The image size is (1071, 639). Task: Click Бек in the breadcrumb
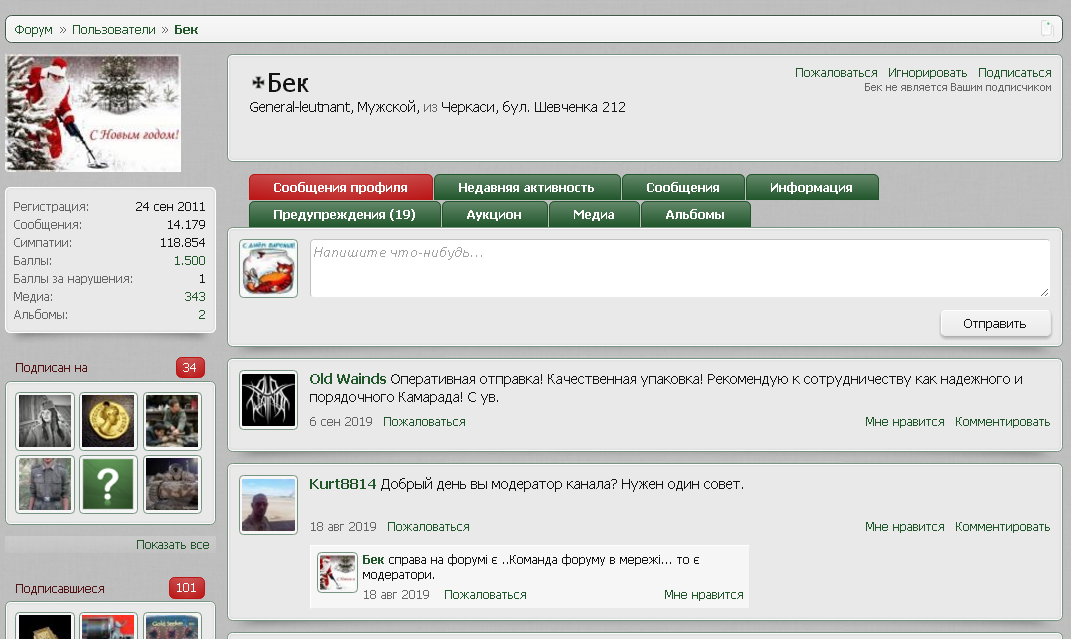[186, 29]
